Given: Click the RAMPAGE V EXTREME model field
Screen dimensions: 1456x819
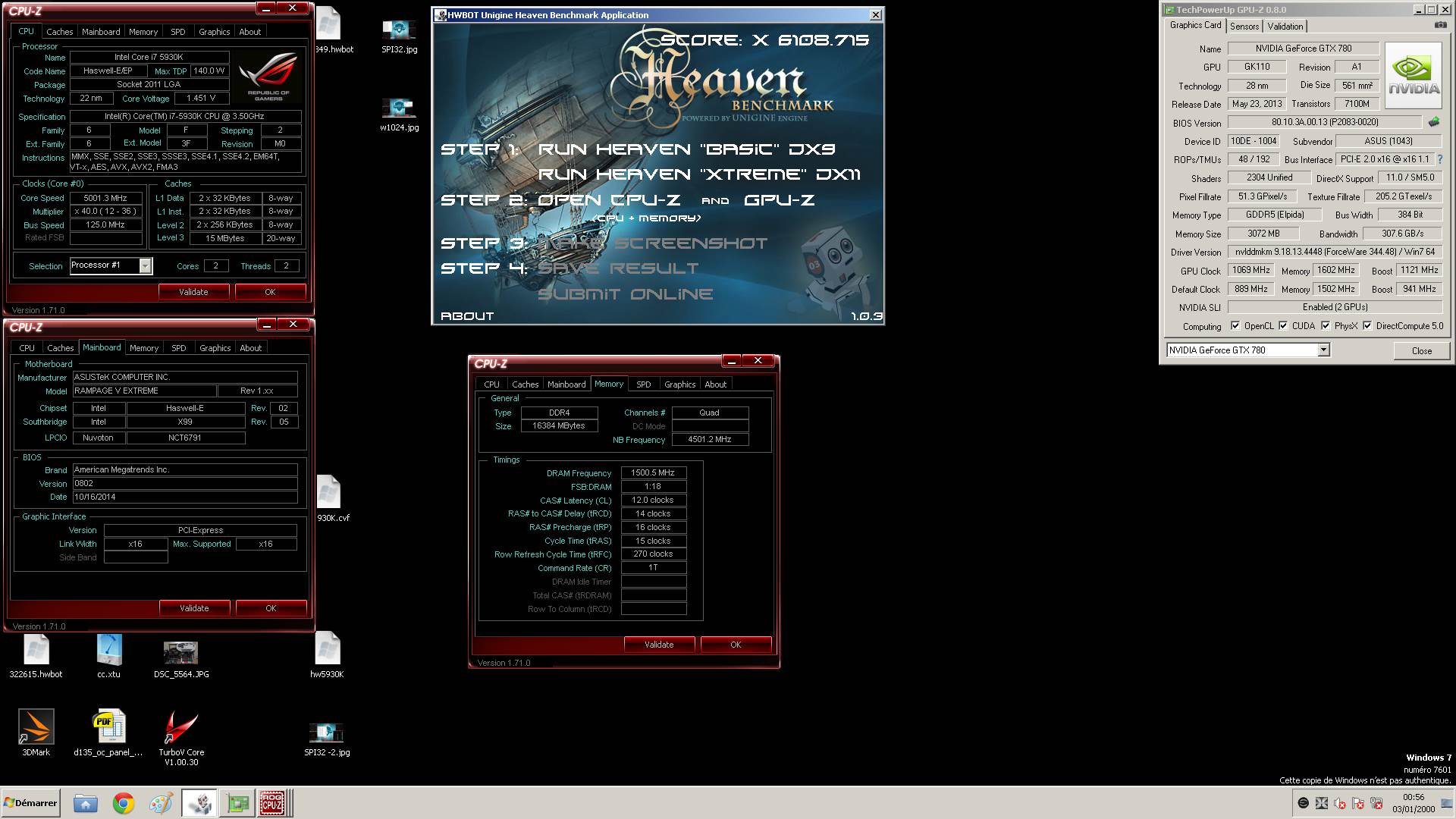Looking at the screenshot, I should tap(143, 391).
